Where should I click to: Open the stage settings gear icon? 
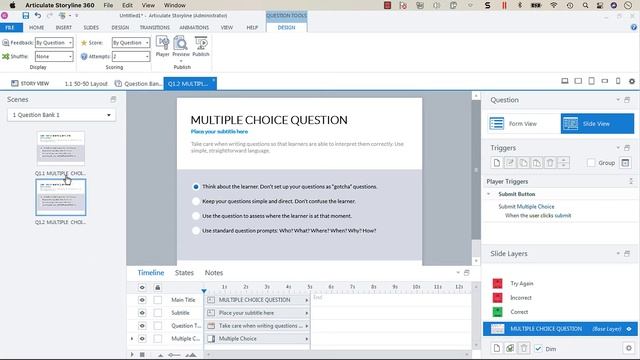point(632,81)
